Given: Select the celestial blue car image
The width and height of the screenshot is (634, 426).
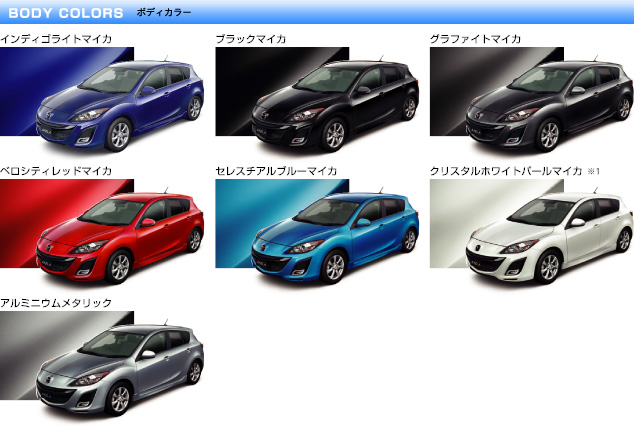Looking at the screenshot, I should click(335, 237).
